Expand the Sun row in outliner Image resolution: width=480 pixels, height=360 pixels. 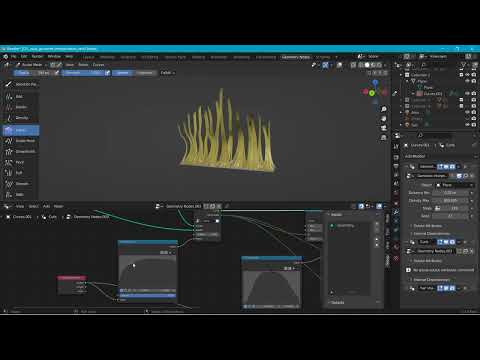(402, 125)
